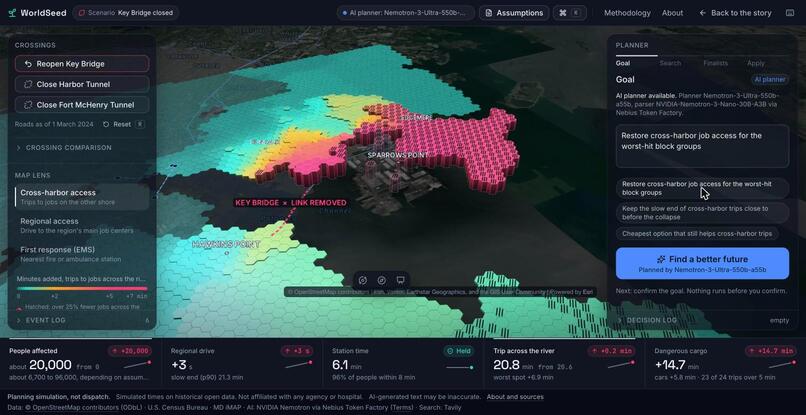Viewport: 806px width, 415px height.
Task: Click the AI planner badge beside Goal
Action: point(770,80)
